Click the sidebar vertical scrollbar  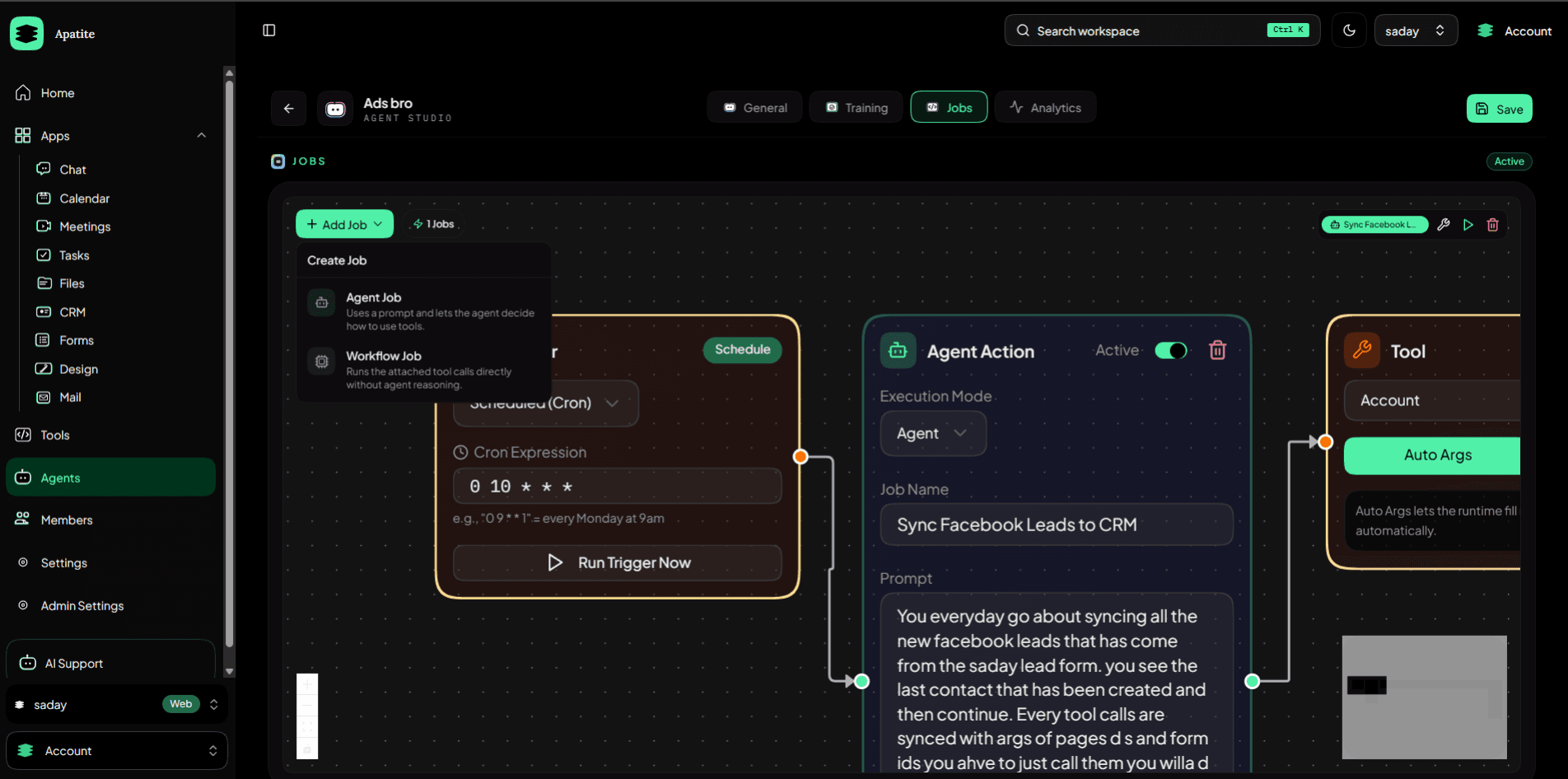coord(229,362)
